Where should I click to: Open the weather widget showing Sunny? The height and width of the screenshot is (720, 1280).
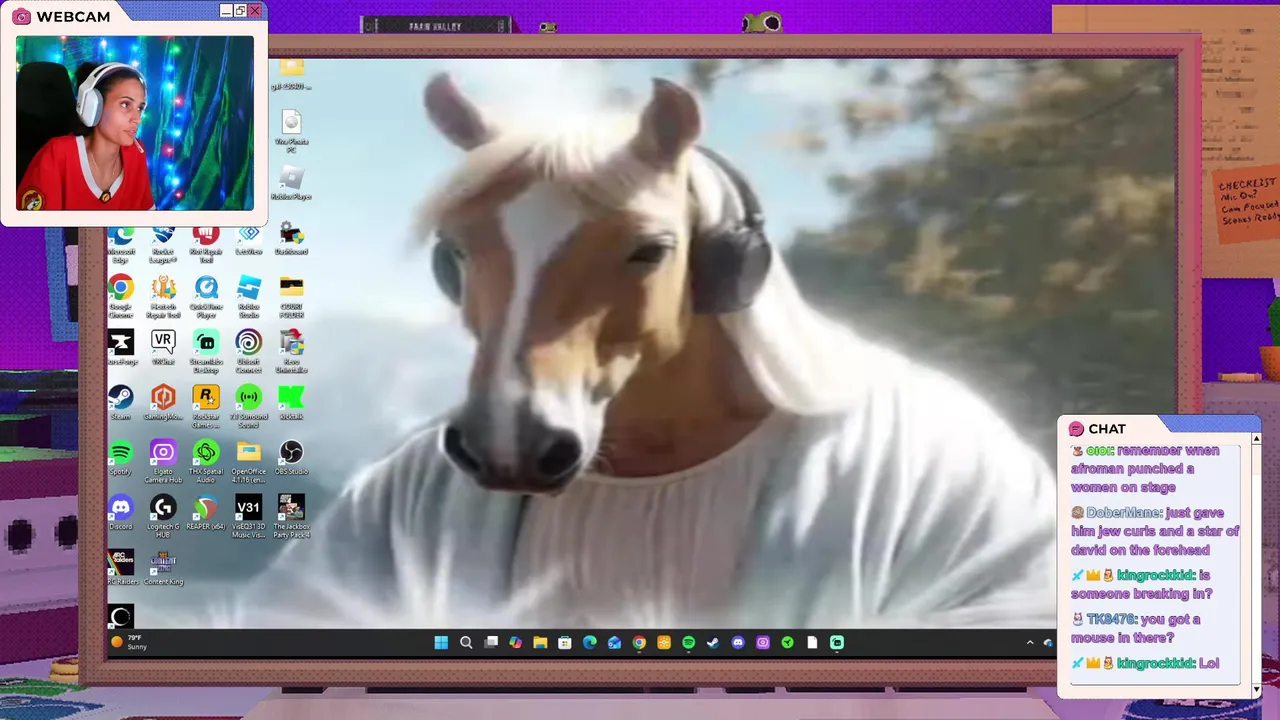[129, 643]
